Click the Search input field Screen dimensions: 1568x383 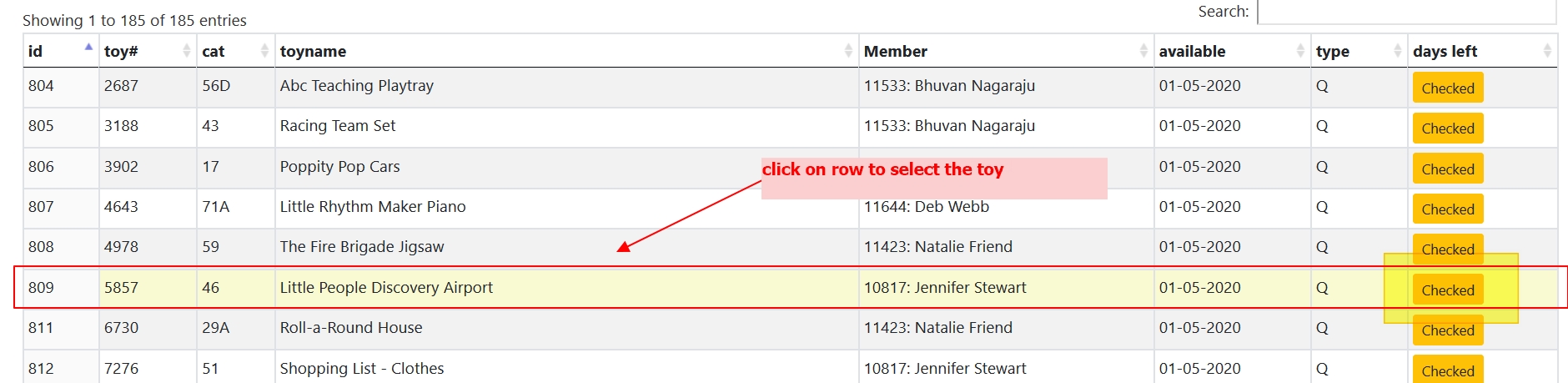(x=1406, y=13)
